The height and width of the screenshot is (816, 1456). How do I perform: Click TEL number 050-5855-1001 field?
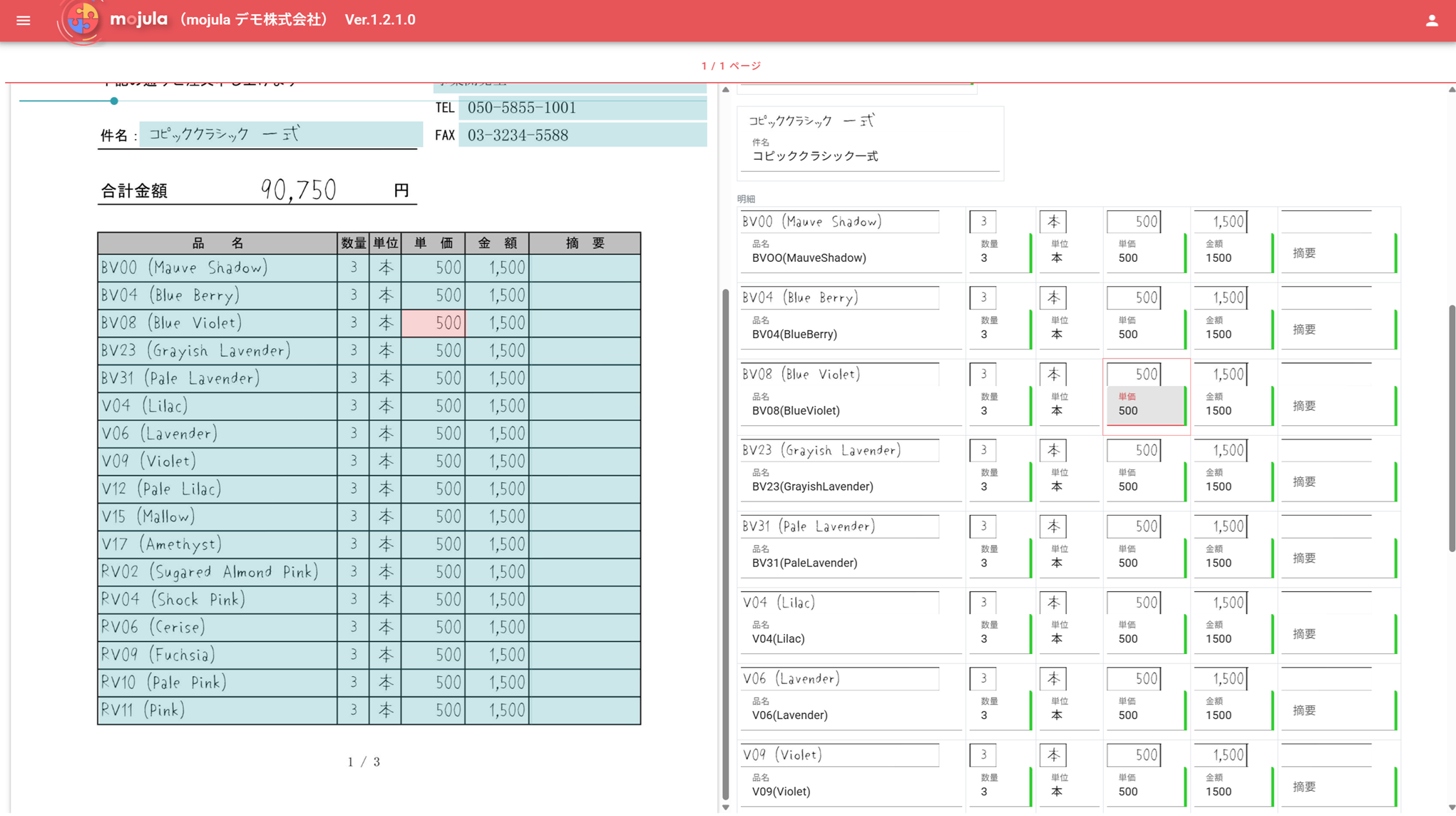coord(583,108)
